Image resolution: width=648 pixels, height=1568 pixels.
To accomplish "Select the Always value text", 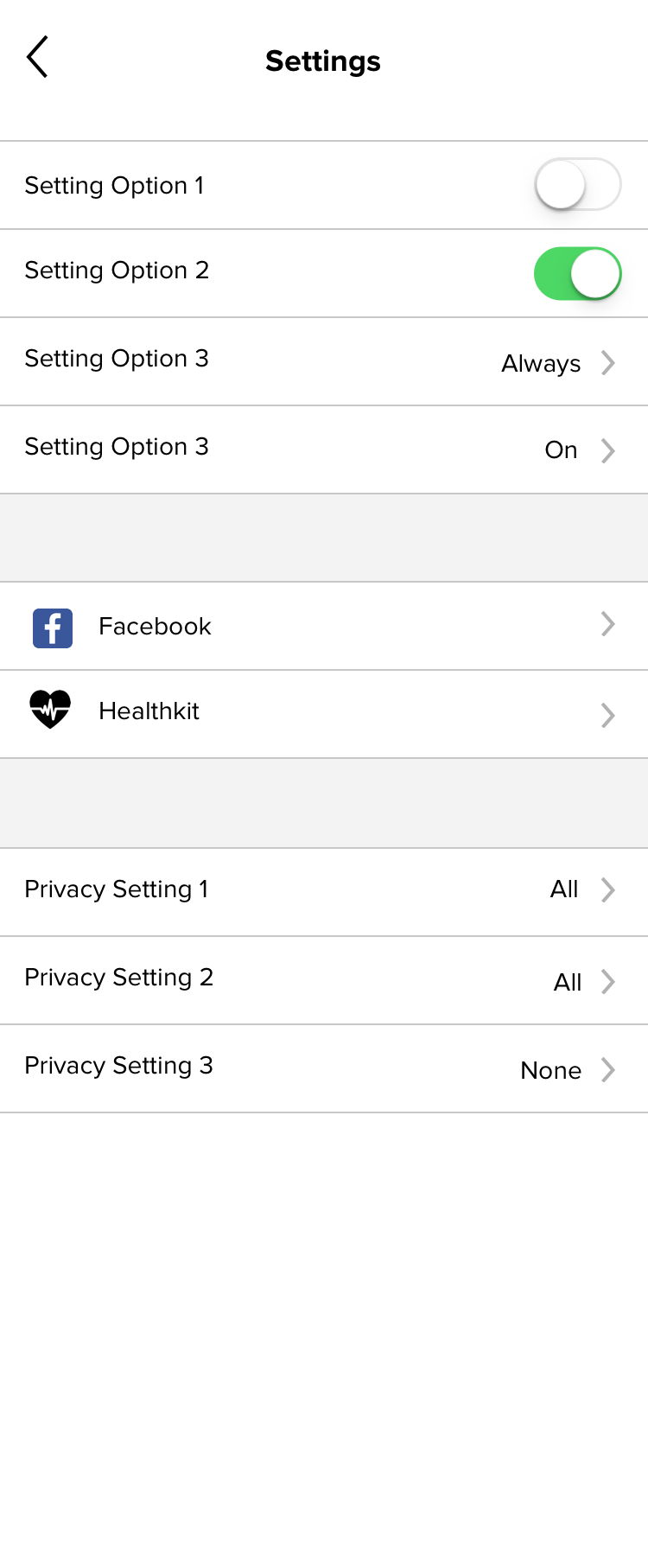I will [541, 364].
